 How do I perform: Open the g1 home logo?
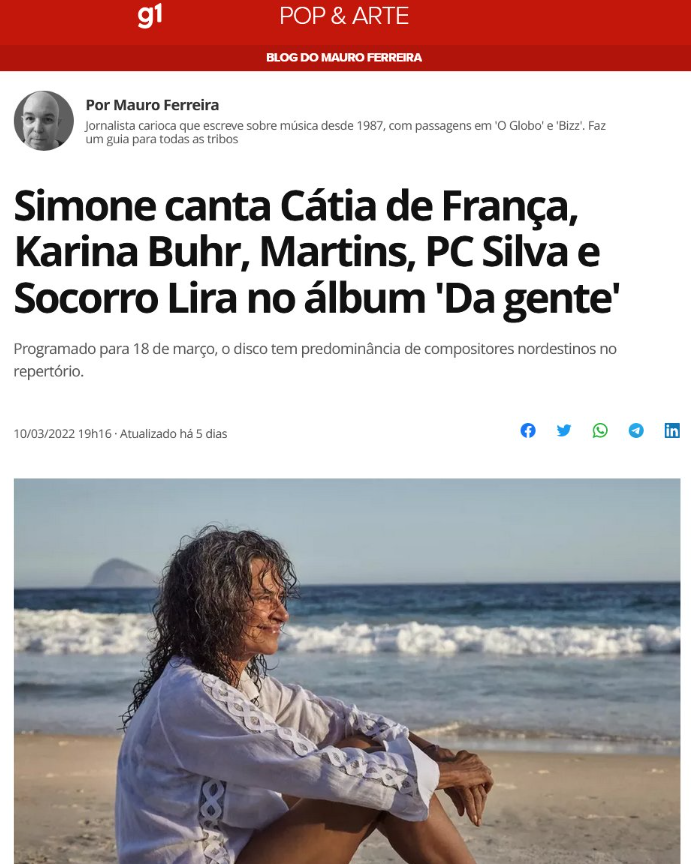(x=150, y=16)
